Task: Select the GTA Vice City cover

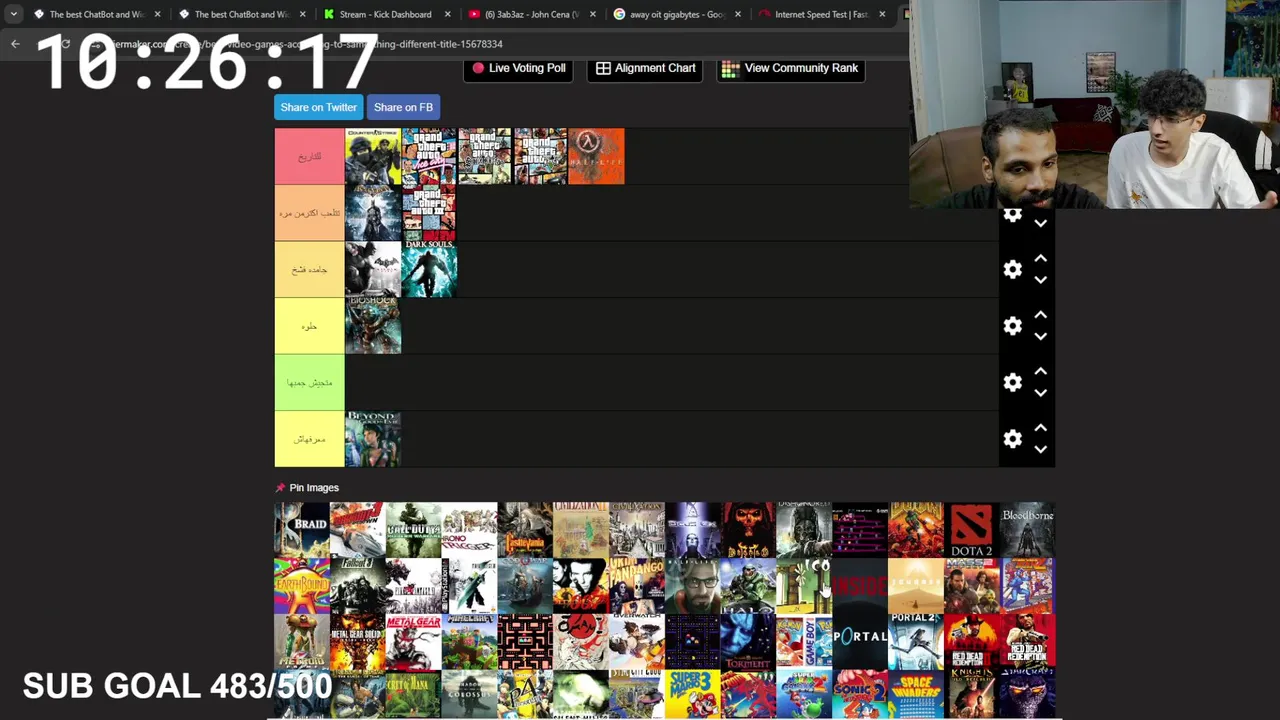Action: pyautogui.click(x=429, y=156)
